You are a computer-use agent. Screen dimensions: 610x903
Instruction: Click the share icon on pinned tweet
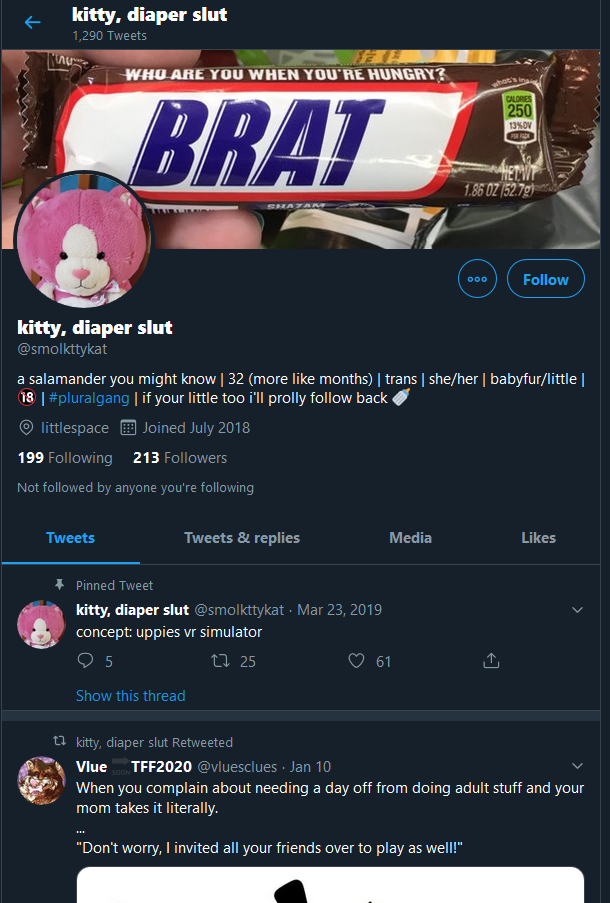pyautogui.click(x=491, y=661)
